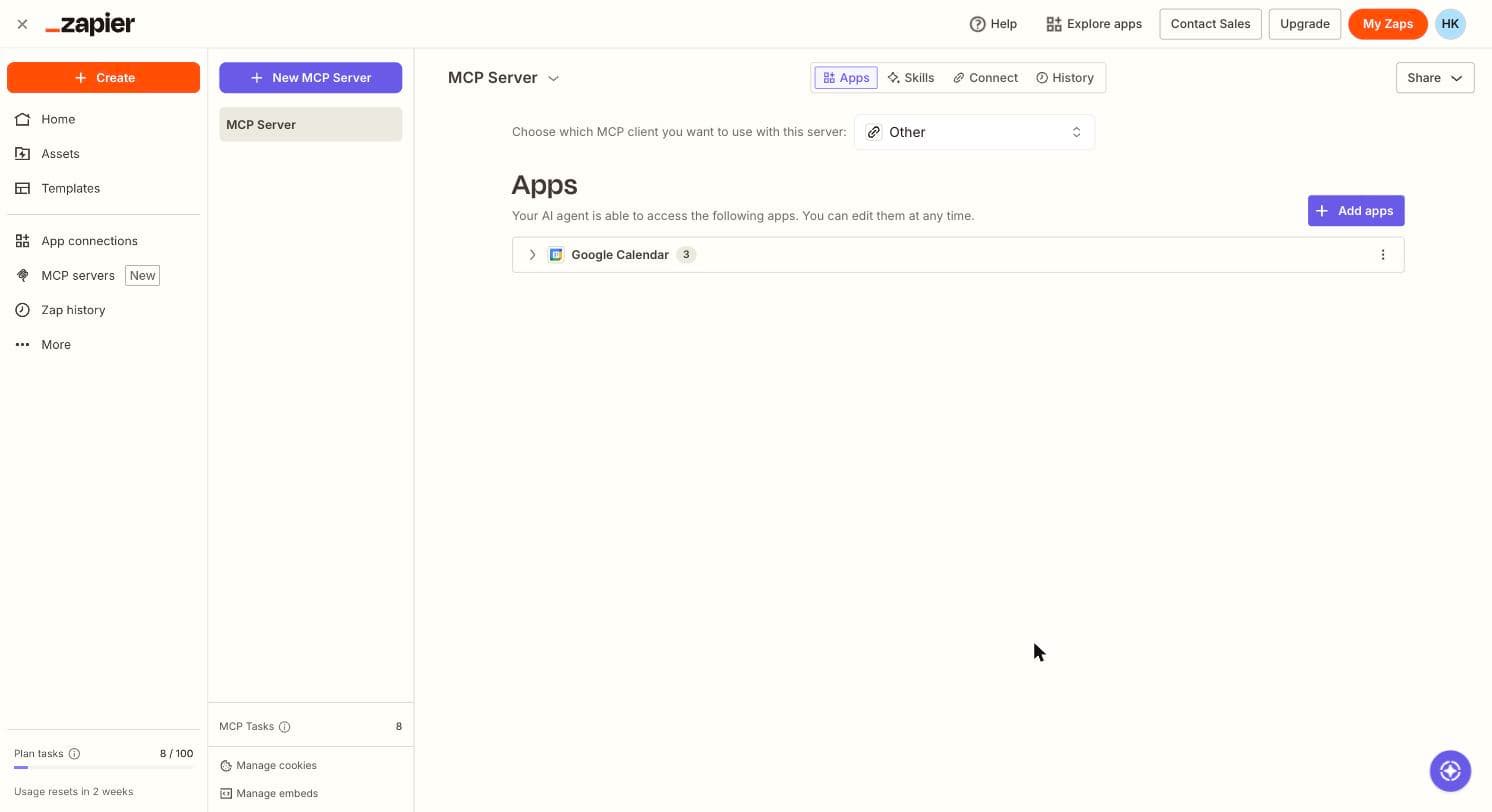Expand the Google Calendar row
The image size is (1492, 812).
[532, 255]
